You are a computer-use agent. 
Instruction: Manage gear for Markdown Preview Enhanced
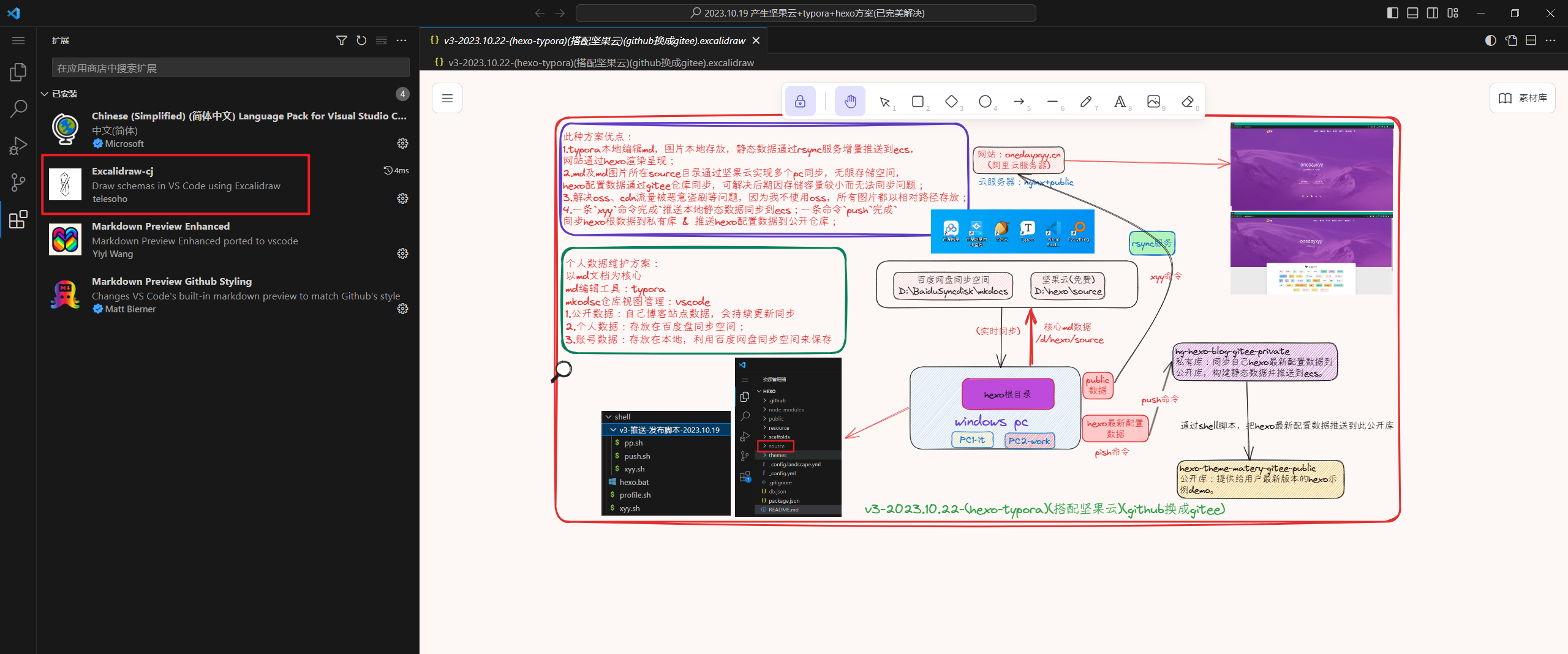pos(402,254)
